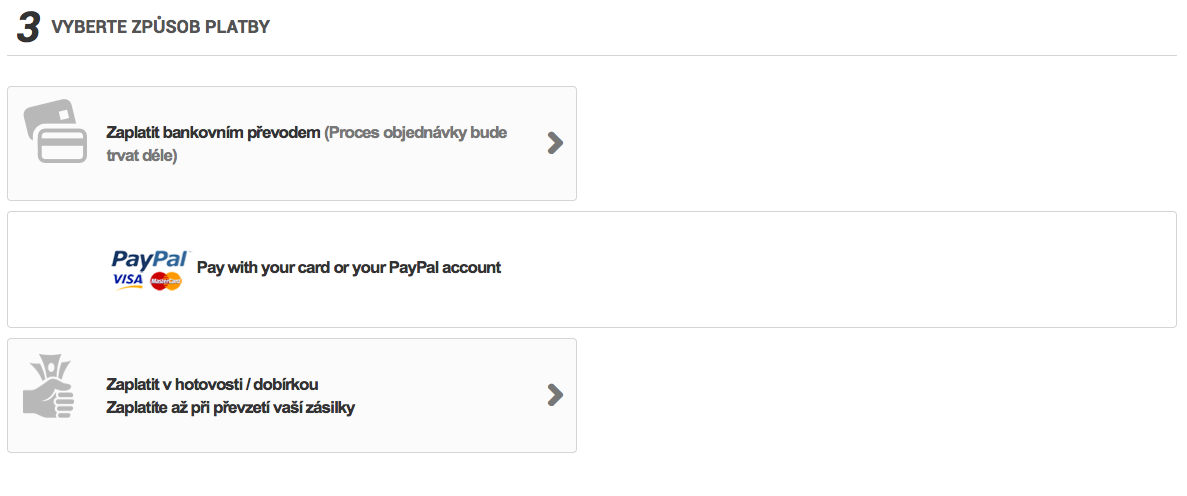The height and width of the screenshot is (496, 1187).
Task: Click the MasterCard circles logo
Action: point(166,282)
